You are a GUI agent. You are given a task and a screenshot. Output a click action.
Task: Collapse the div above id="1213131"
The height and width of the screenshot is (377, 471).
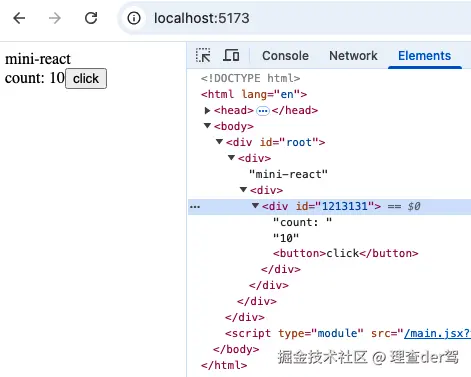tap(243, 189)
